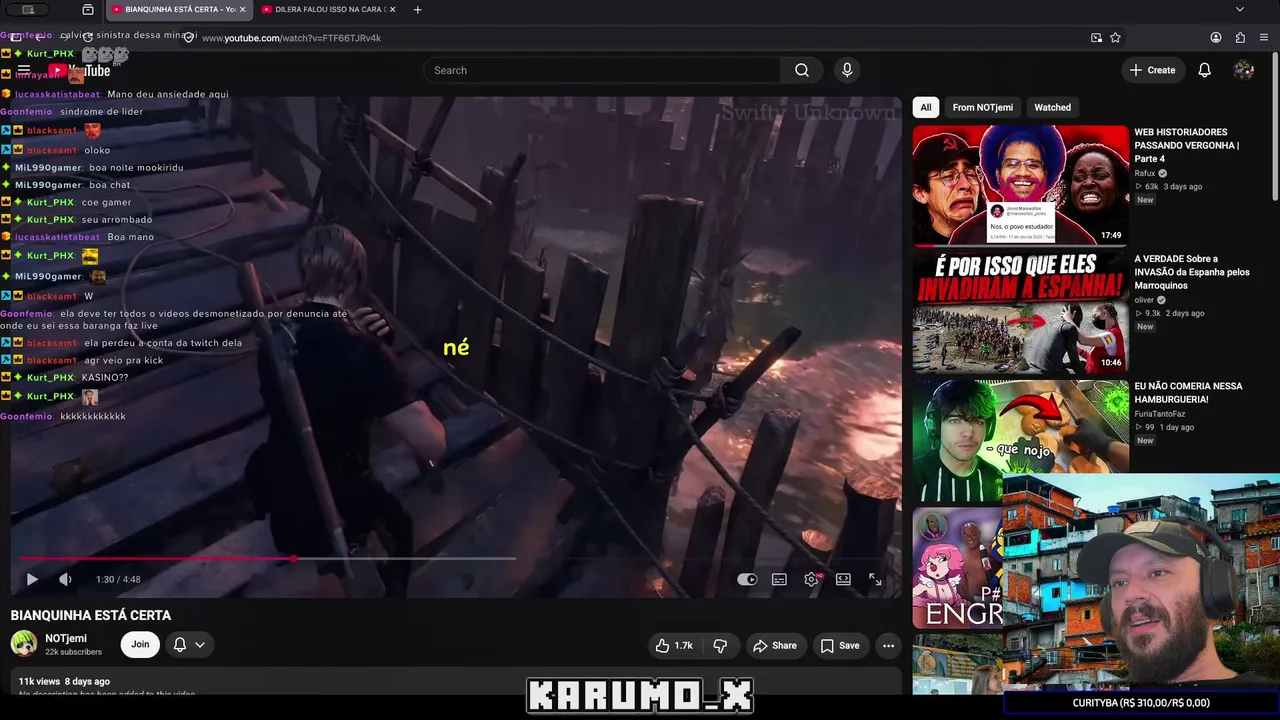This screenshot has height=720, width=1280.
Task: Select the All filter chip
Action: (926, 107)
